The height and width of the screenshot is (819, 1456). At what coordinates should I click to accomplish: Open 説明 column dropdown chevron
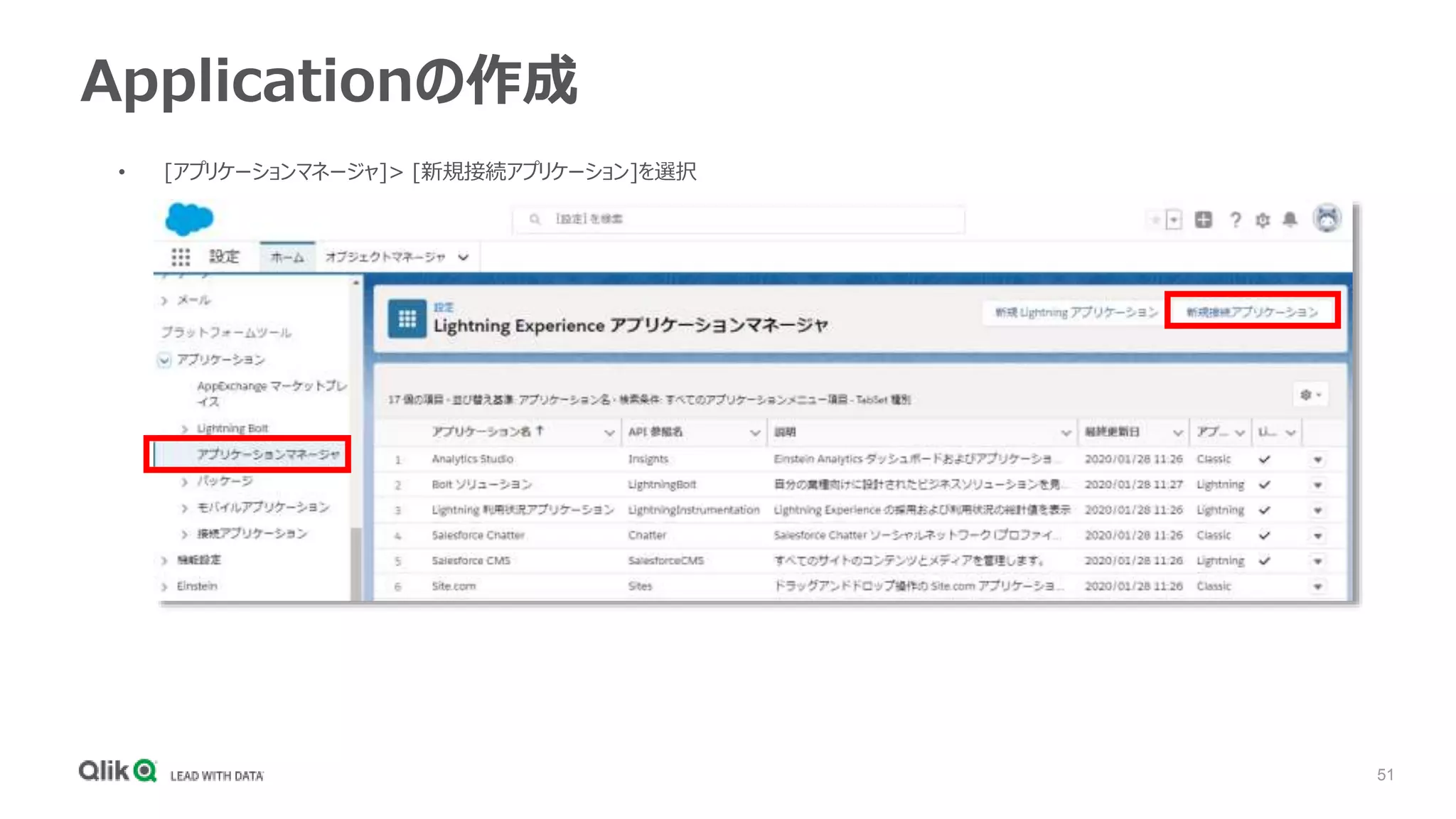pyautogui.click(x=1066, y=432)
